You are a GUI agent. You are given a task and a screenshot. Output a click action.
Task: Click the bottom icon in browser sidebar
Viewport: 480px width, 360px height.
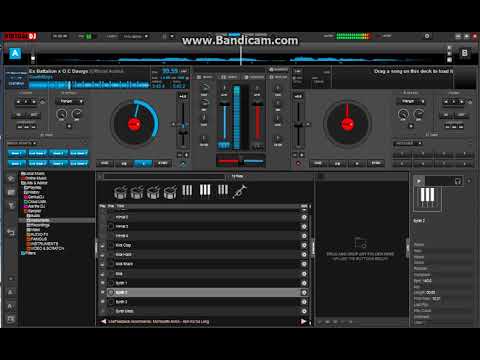pos(11,319)
